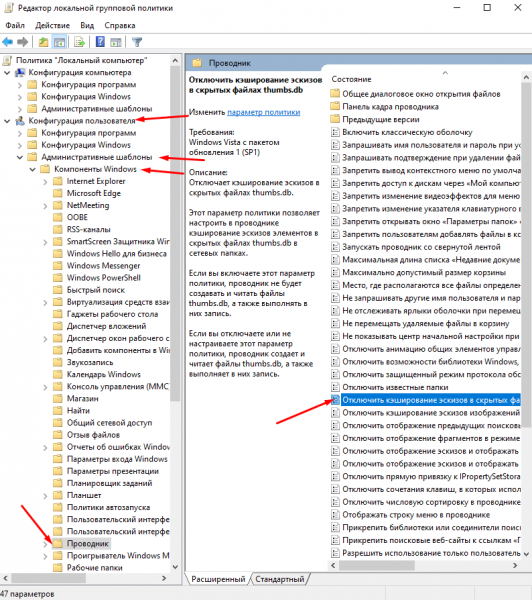This screenshot has height=600, width=532.
Task: Click folder icon of 'Панель кадра проводника'
Action: click(x=335, y=106)
